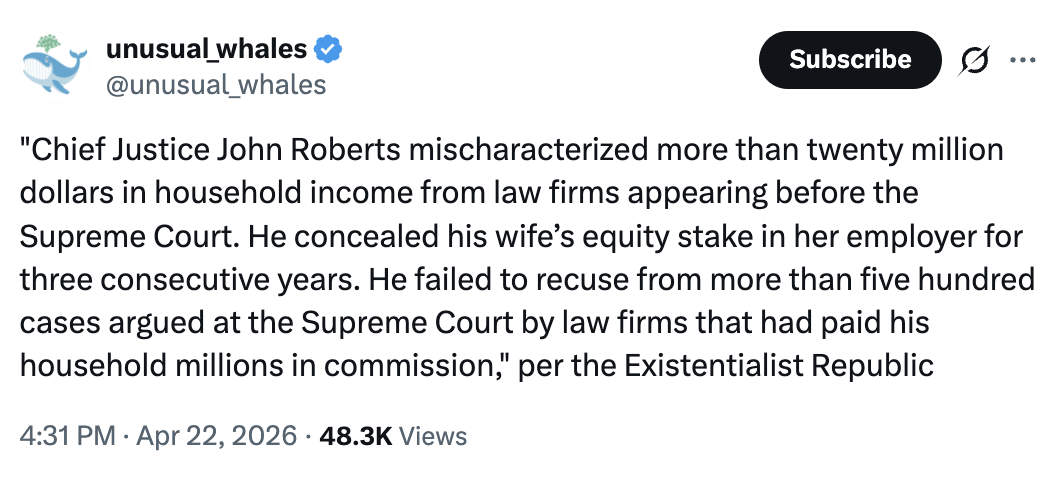Open the unusual_whales display name profile link

coord(206,47)
